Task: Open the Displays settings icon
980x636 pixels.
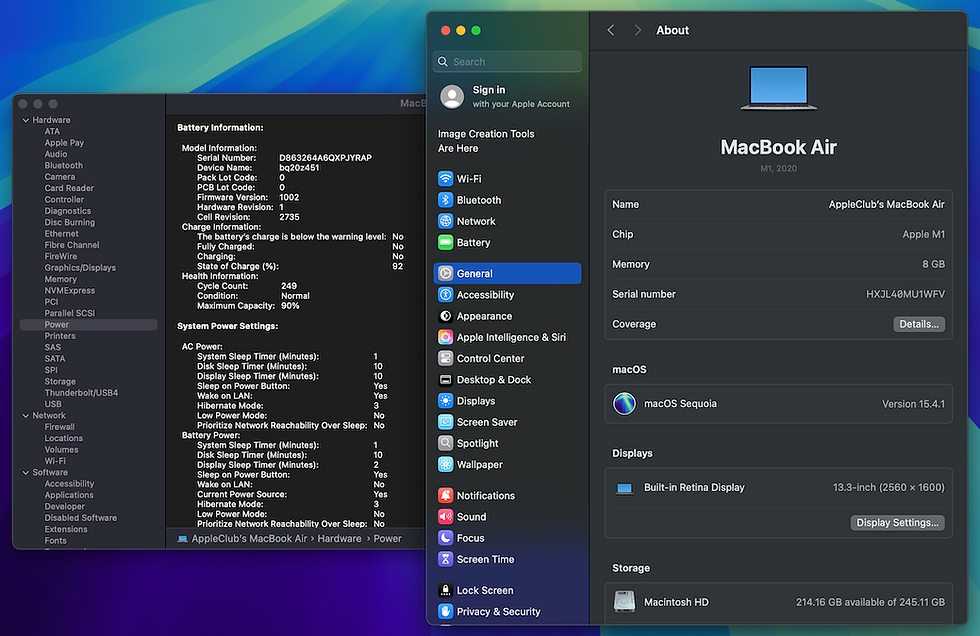Action: point(445,401)
